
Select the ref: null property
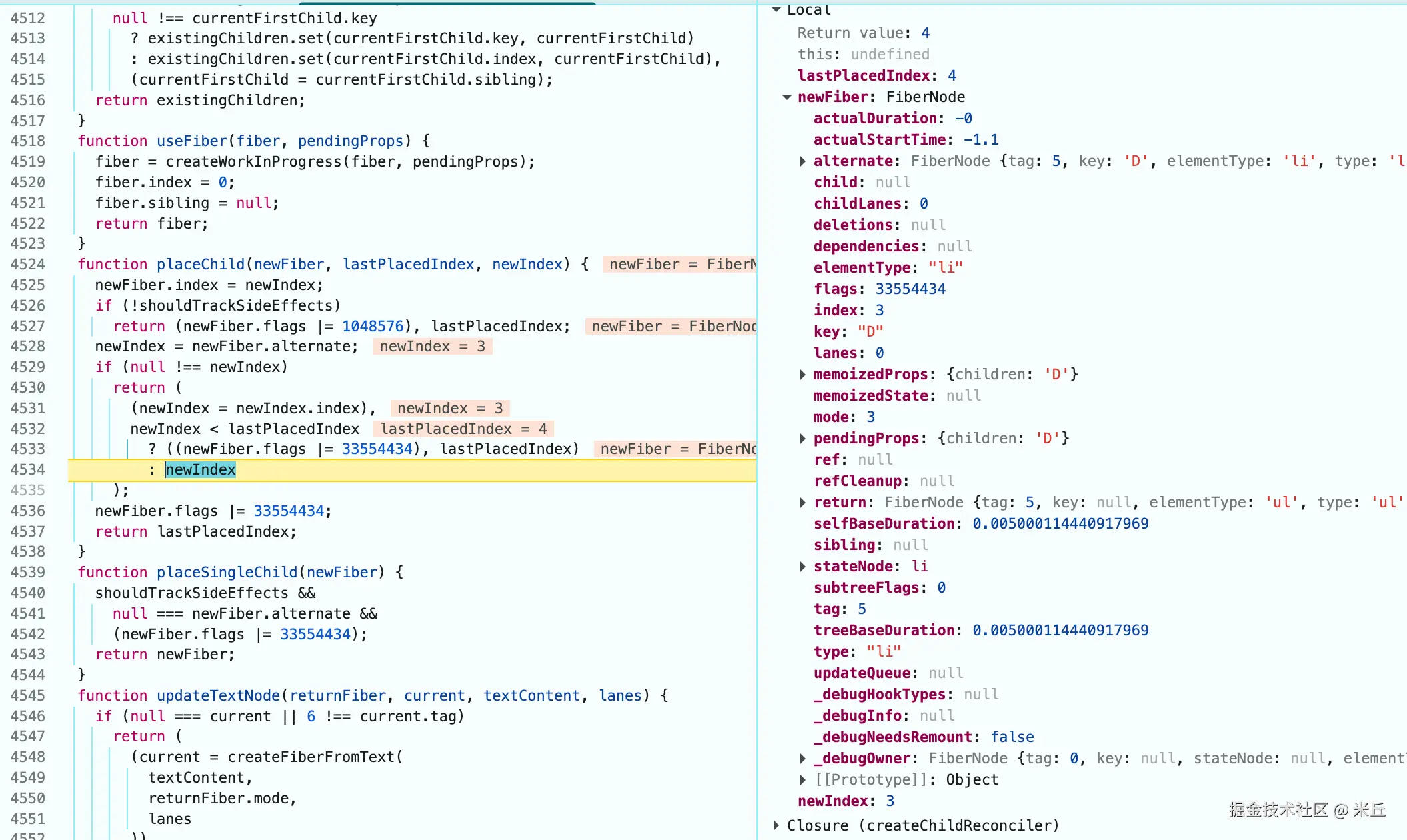click(853, 460)
